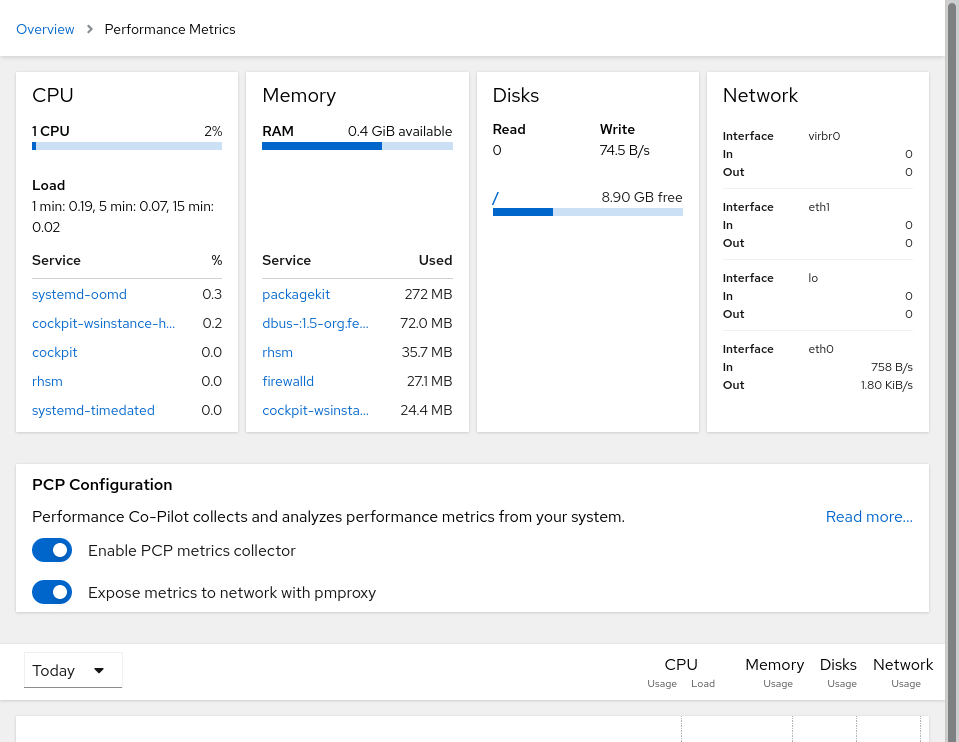Viewport: 959px width, 742px height.
Task: Navigate back using the Overview breadcrumb
Action: (x=45, y=29)
